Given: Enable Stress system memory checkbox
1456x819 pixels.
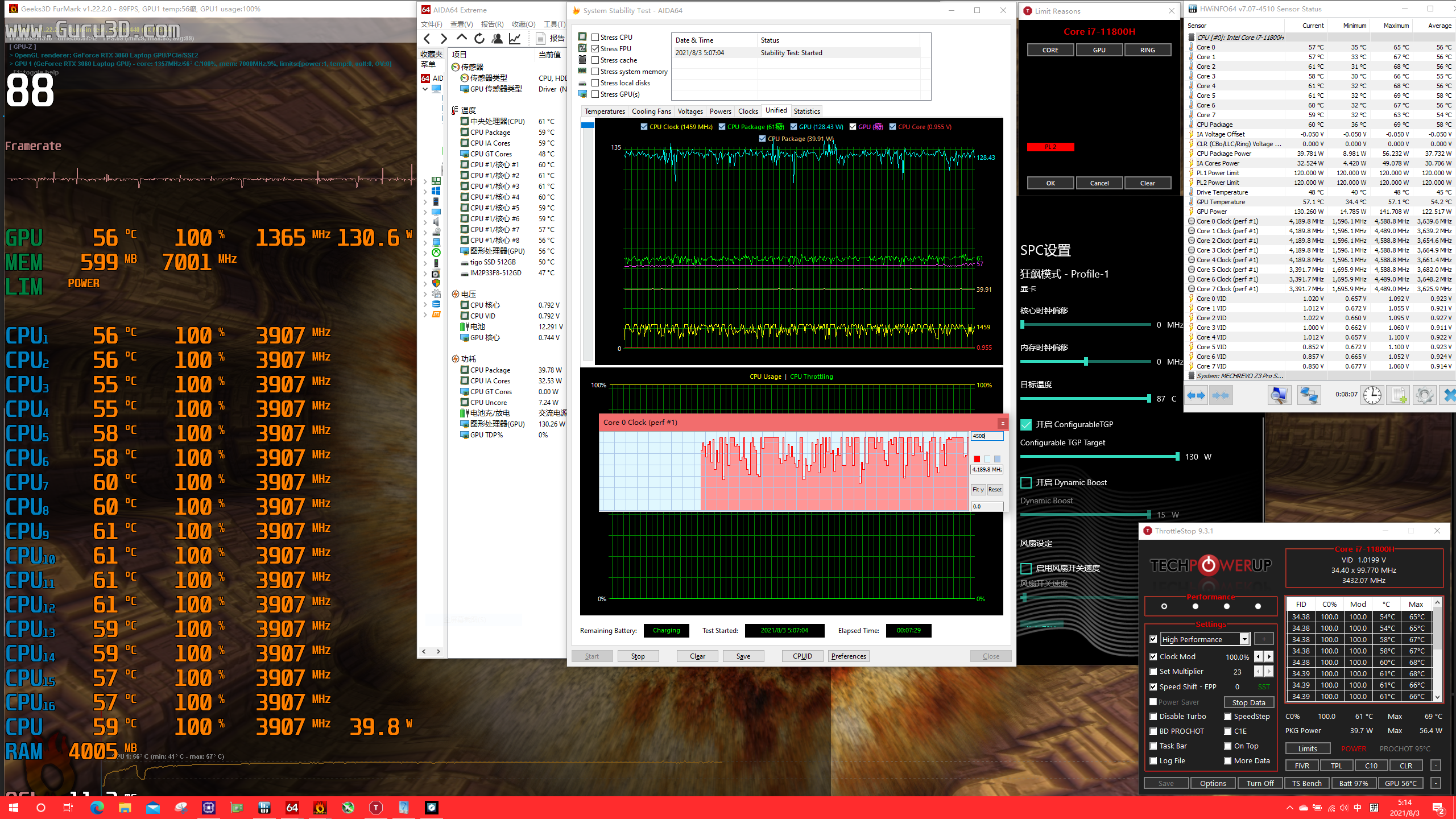Looking at the screenshot, I should click(595, 71).
